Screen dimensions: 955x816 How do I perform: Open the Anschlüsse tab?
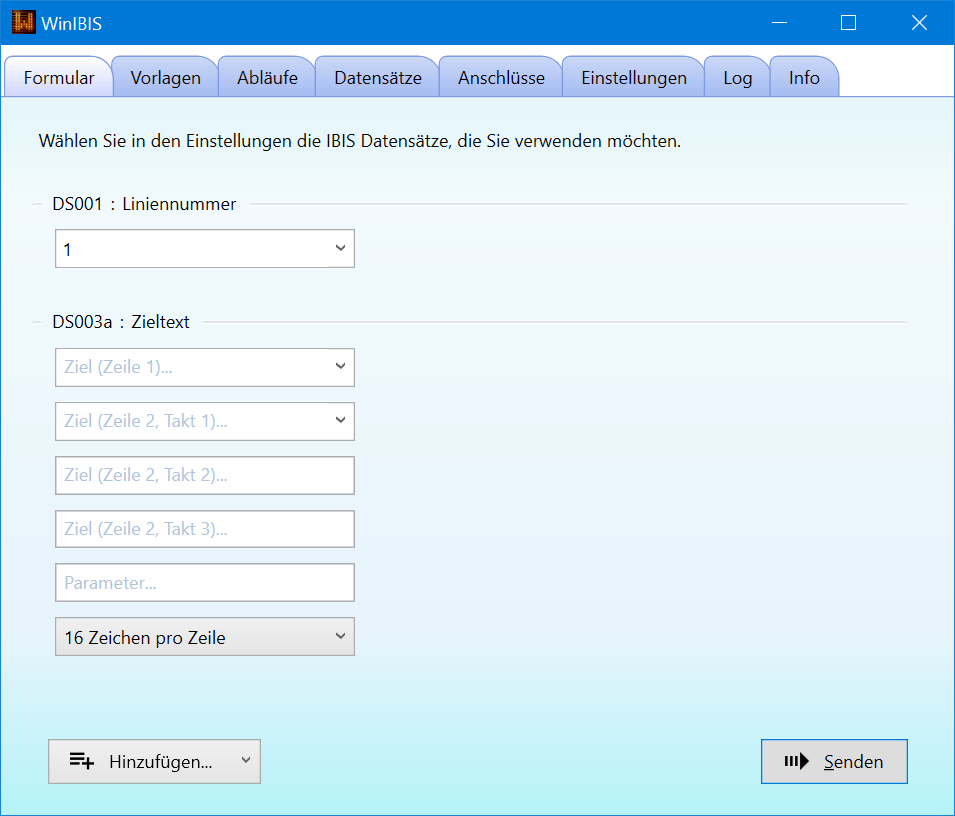pyautogui.click(x=501, y=77)
